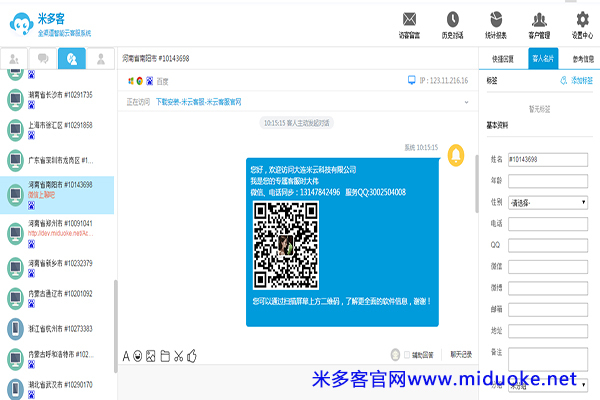Open link 下载安装-米云客服-米云客服官网
Image resolution: width=600 pixels, height=400 pixels.
[x=199, y=102]
